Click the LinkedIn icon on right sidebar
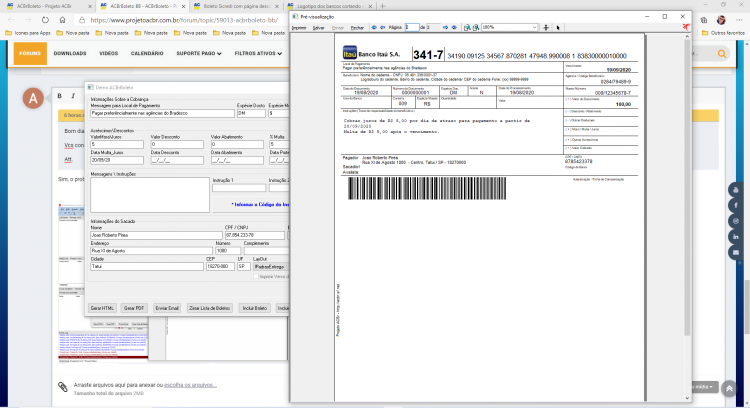The height and width of the screenshot is (408, 750). click(736, 237)
